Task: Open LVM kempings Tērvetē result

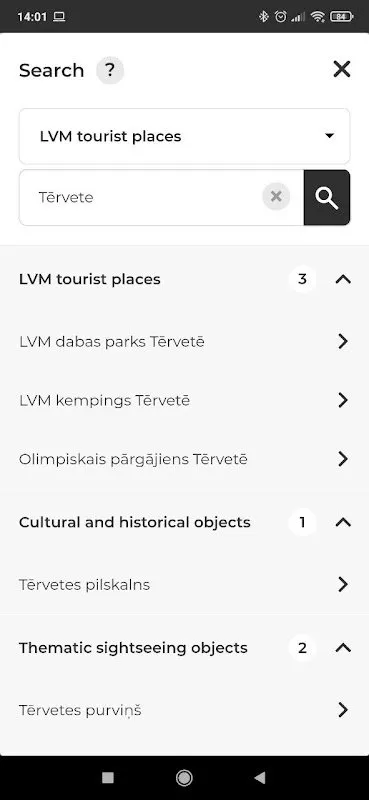Action: pyautogui.click(x=184, y=401)
